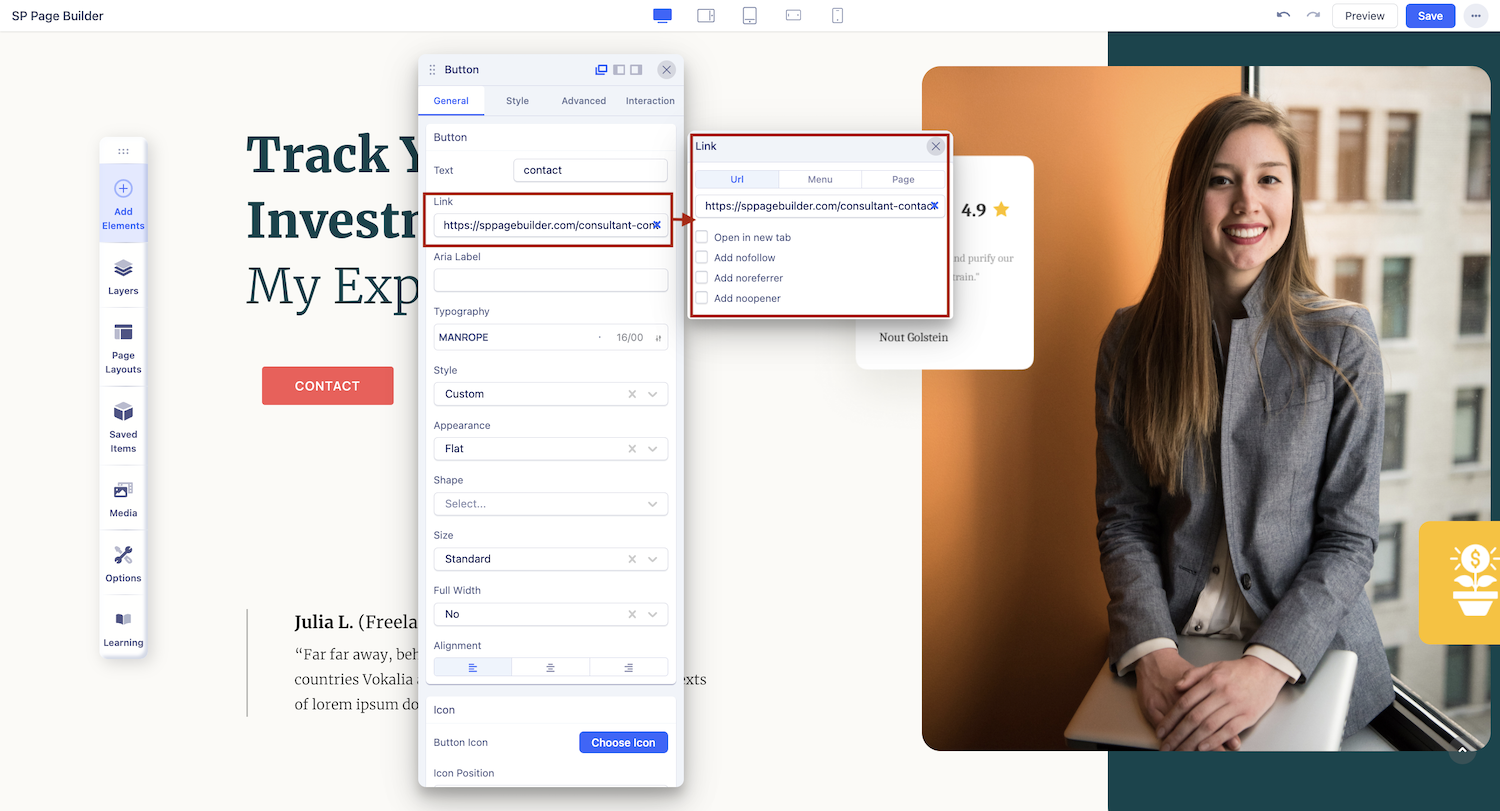Click the blue Save button
Image resolution: width=1500 pixels, height=811 pixels.
coord(1430,16)
